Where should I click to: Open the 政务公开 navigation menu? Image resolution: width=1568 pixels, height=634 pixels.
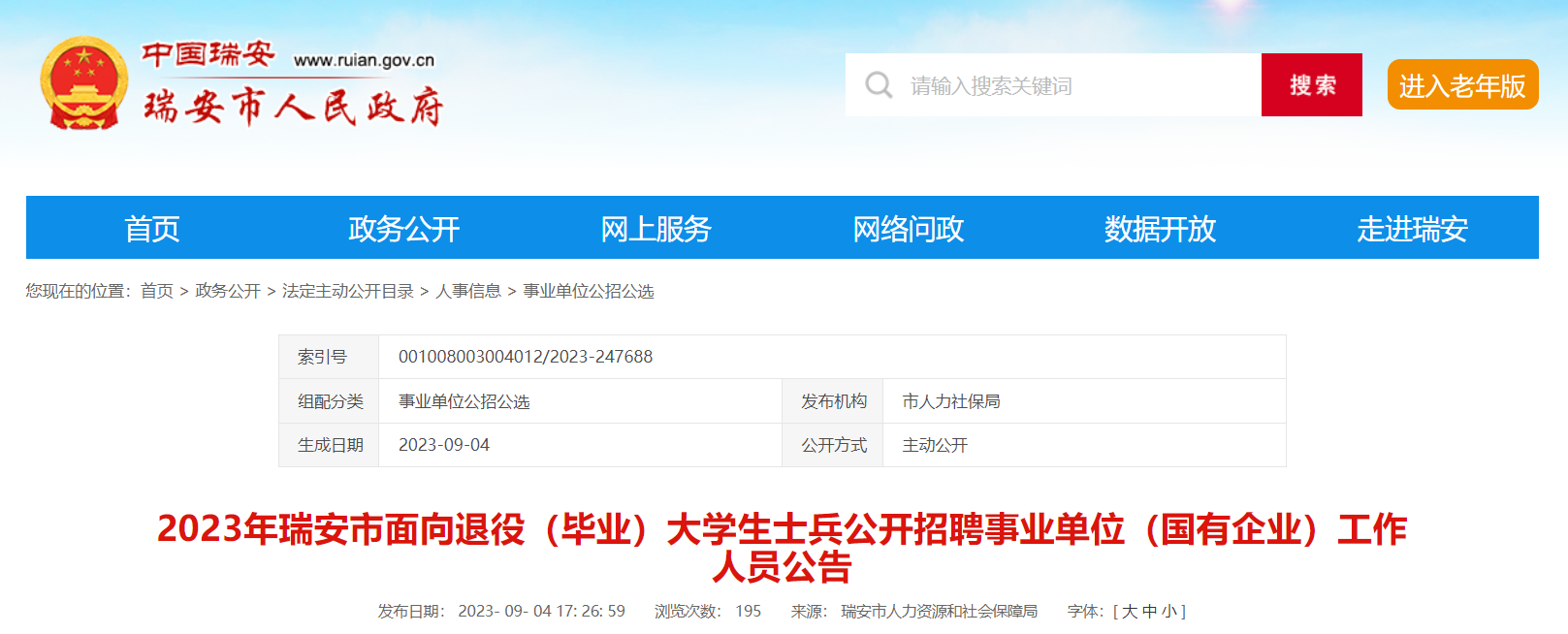pos(403,229)
